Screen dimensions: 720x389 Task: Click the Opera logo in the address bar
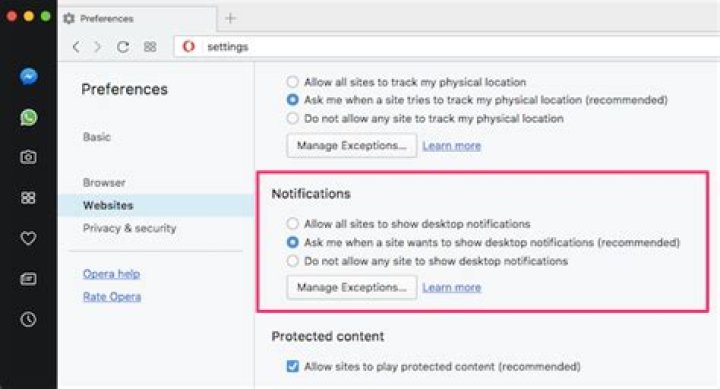(189, 46)
